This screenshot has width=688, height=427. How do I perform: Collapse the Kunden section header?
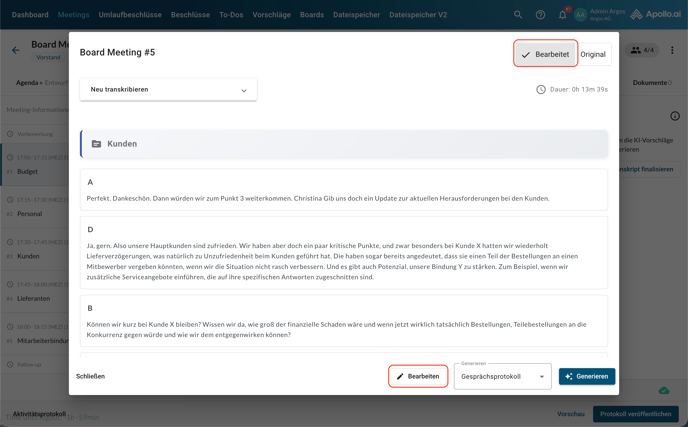tap(343, 144)
